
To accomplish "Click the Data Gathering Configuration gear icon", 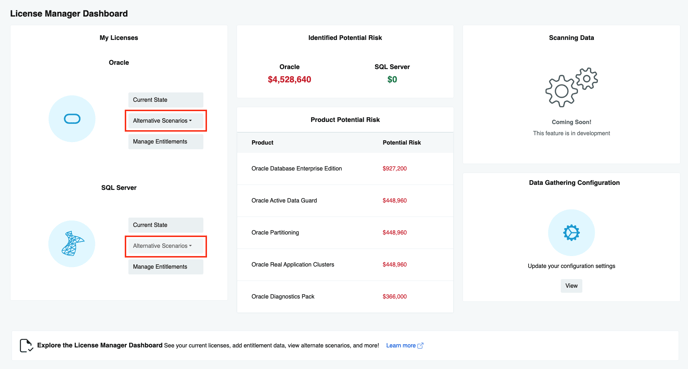I will click(x=571, y=233).
